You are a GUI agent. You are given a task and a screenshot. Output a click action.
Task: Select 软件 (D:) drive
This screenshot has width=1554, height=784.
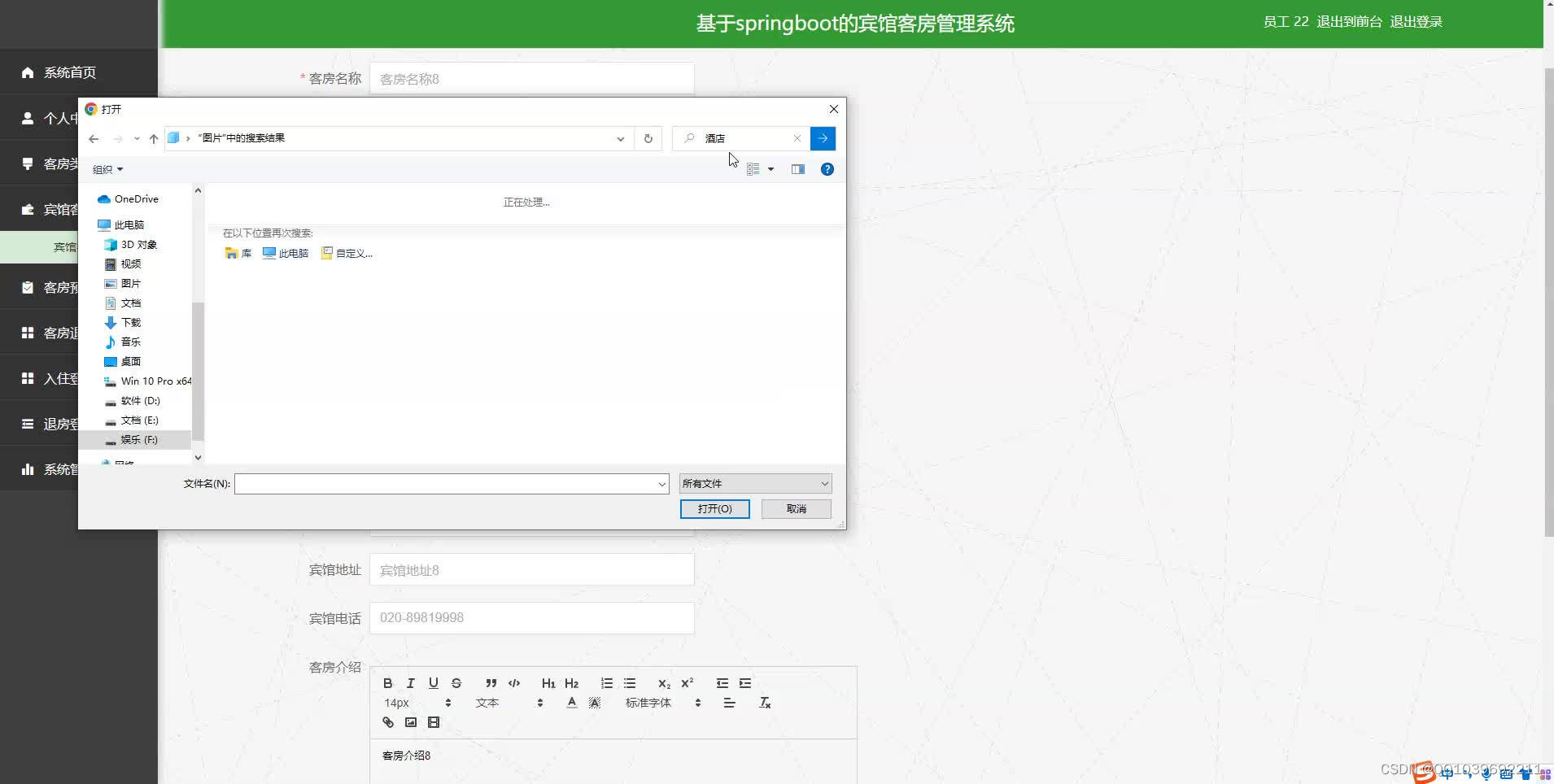click(x=133, y=400)
